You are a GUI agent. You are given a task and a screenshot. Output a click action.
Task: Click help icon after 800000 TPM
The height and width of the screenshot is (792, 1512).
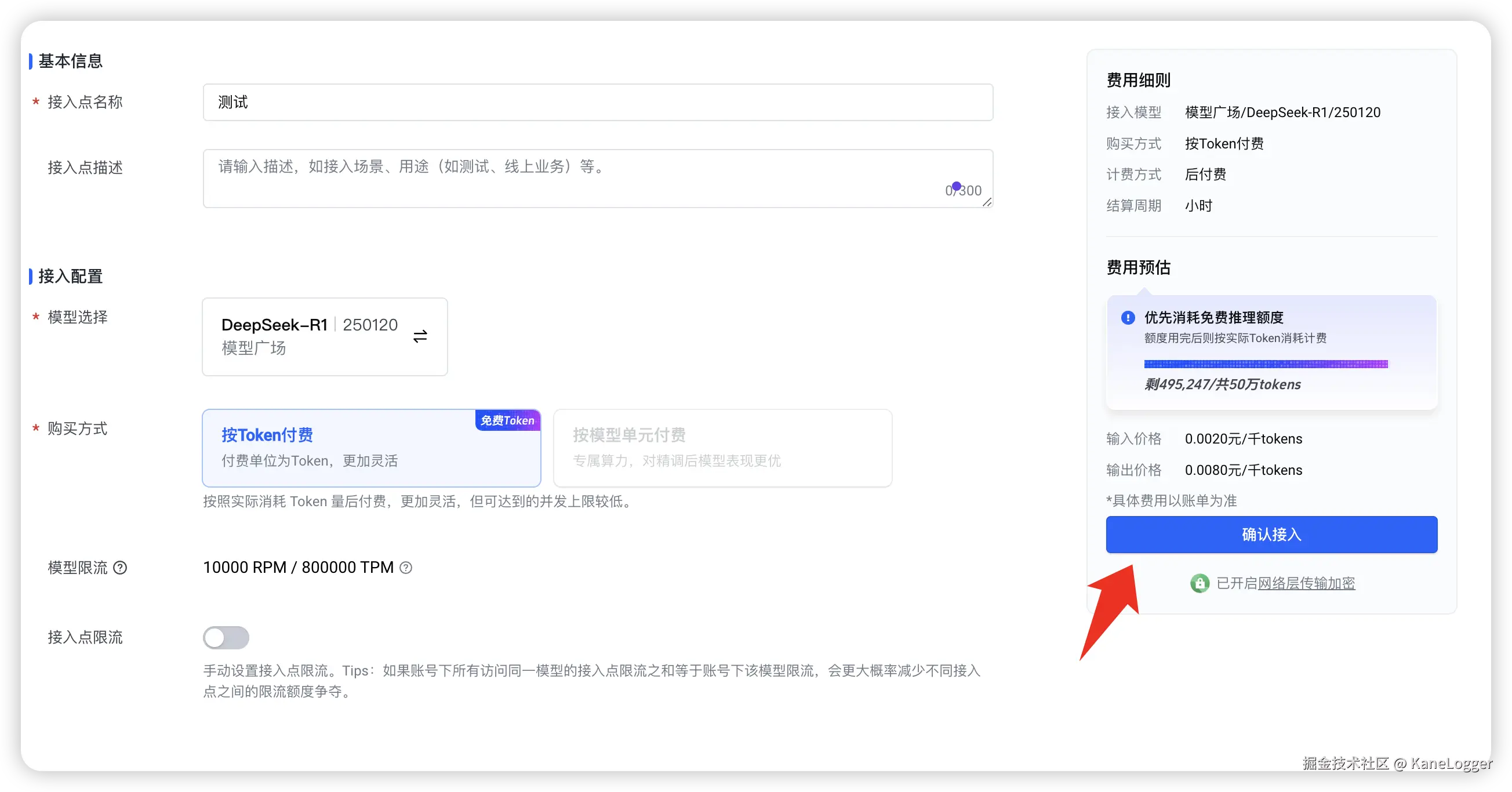click(x=406, y=568)
